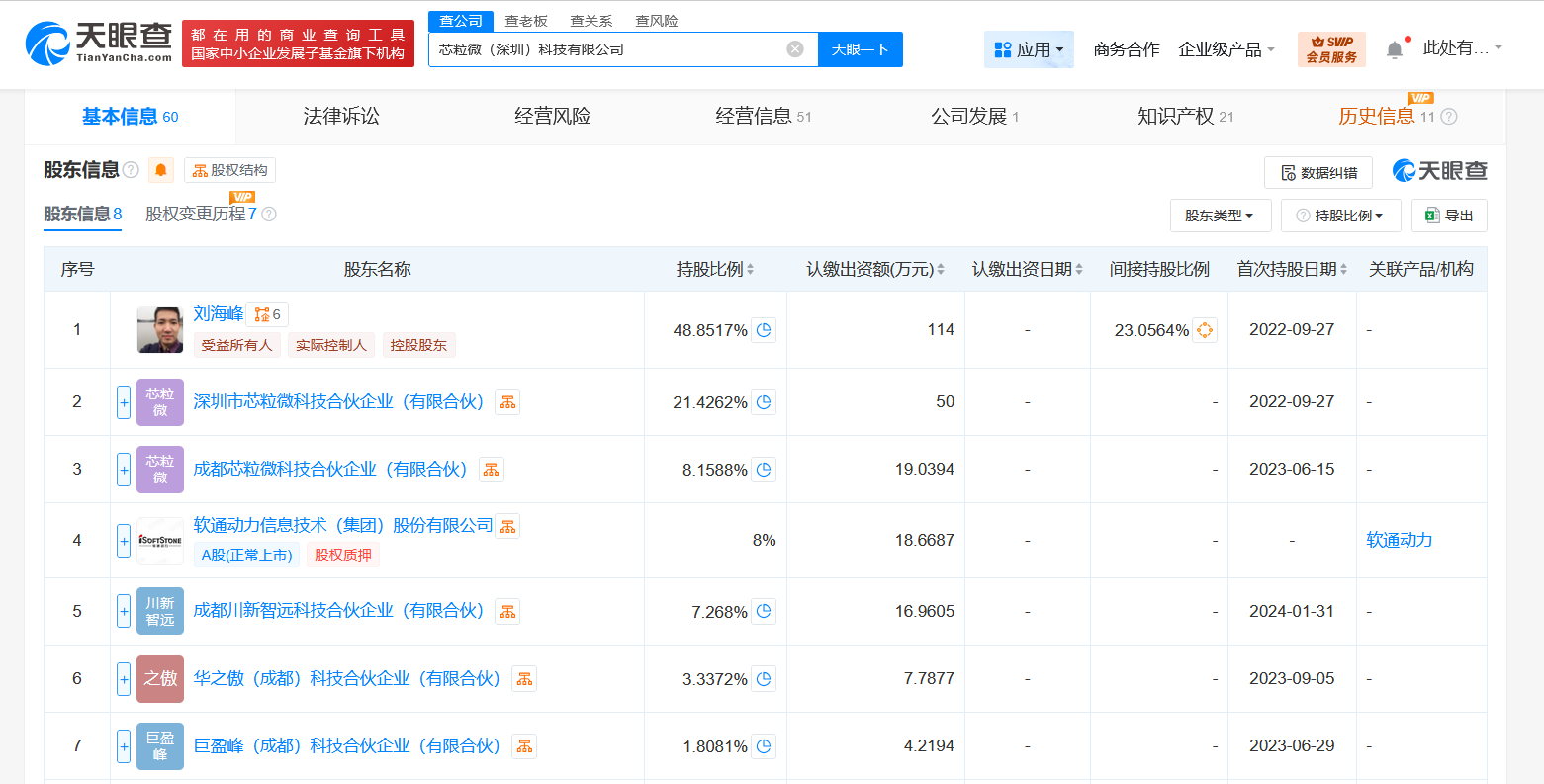Open the 应用 dropdown menu

pos(1029,49)
